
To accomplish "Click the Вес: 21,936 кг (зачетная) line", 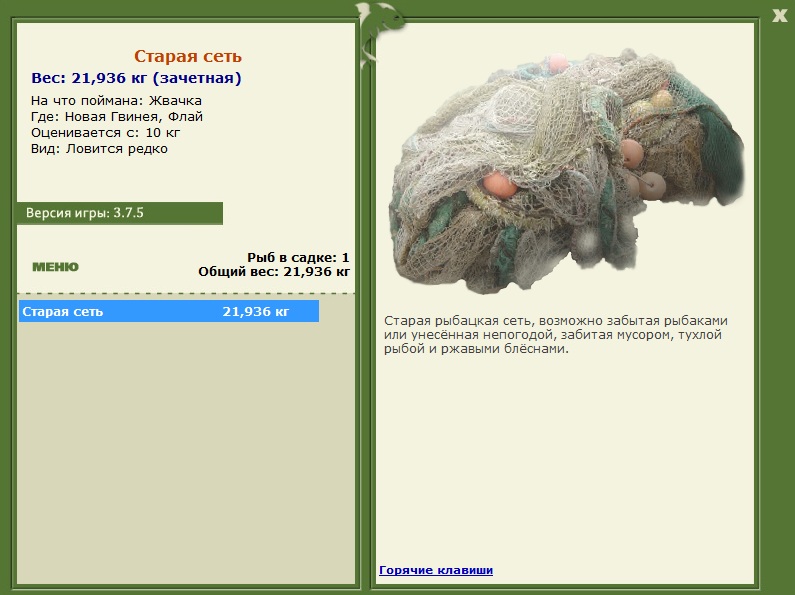I will (x=136, y=78).
